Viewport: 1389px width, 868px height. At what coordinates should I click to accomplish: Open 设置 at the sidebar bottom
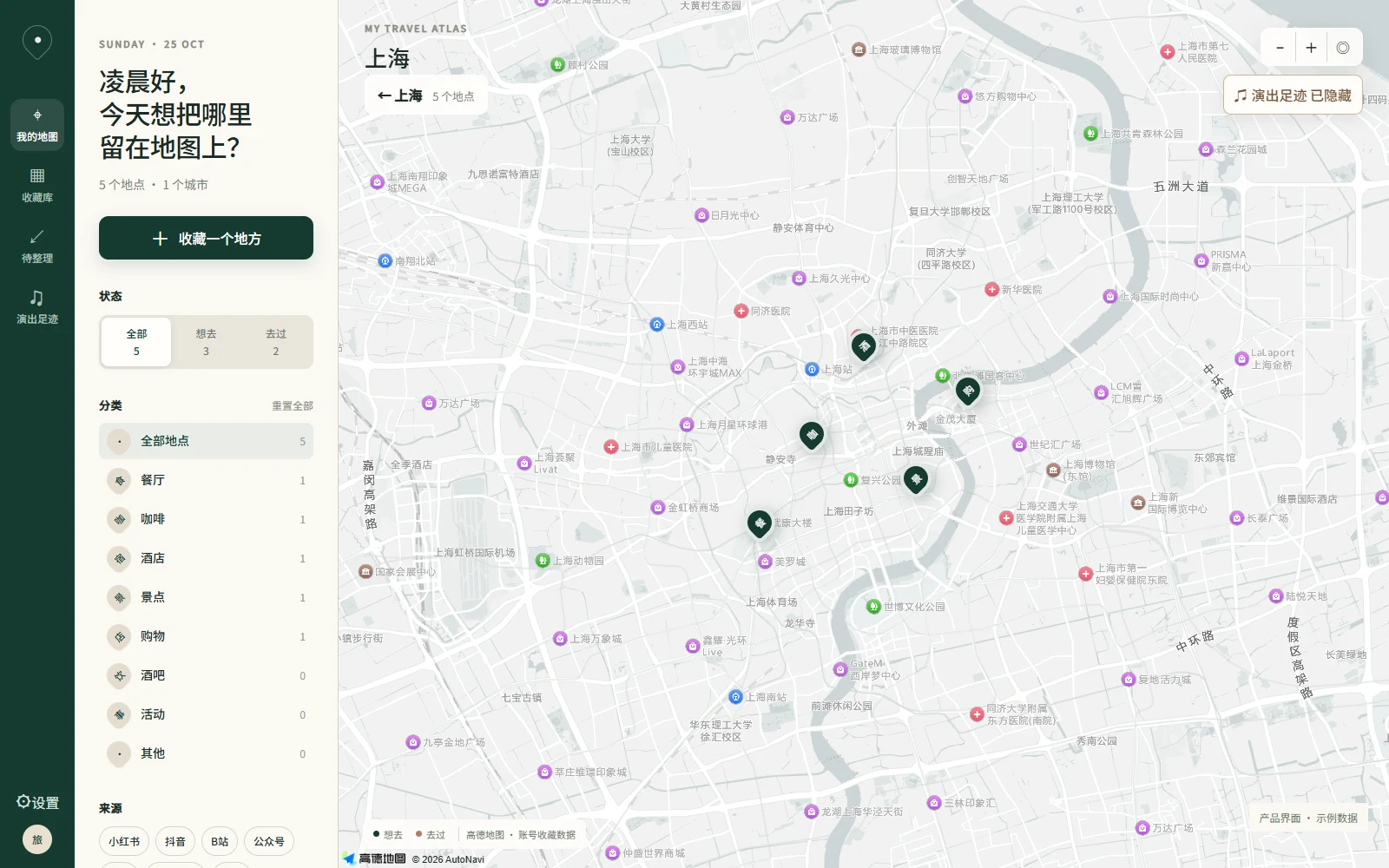(x=37, y=802)
